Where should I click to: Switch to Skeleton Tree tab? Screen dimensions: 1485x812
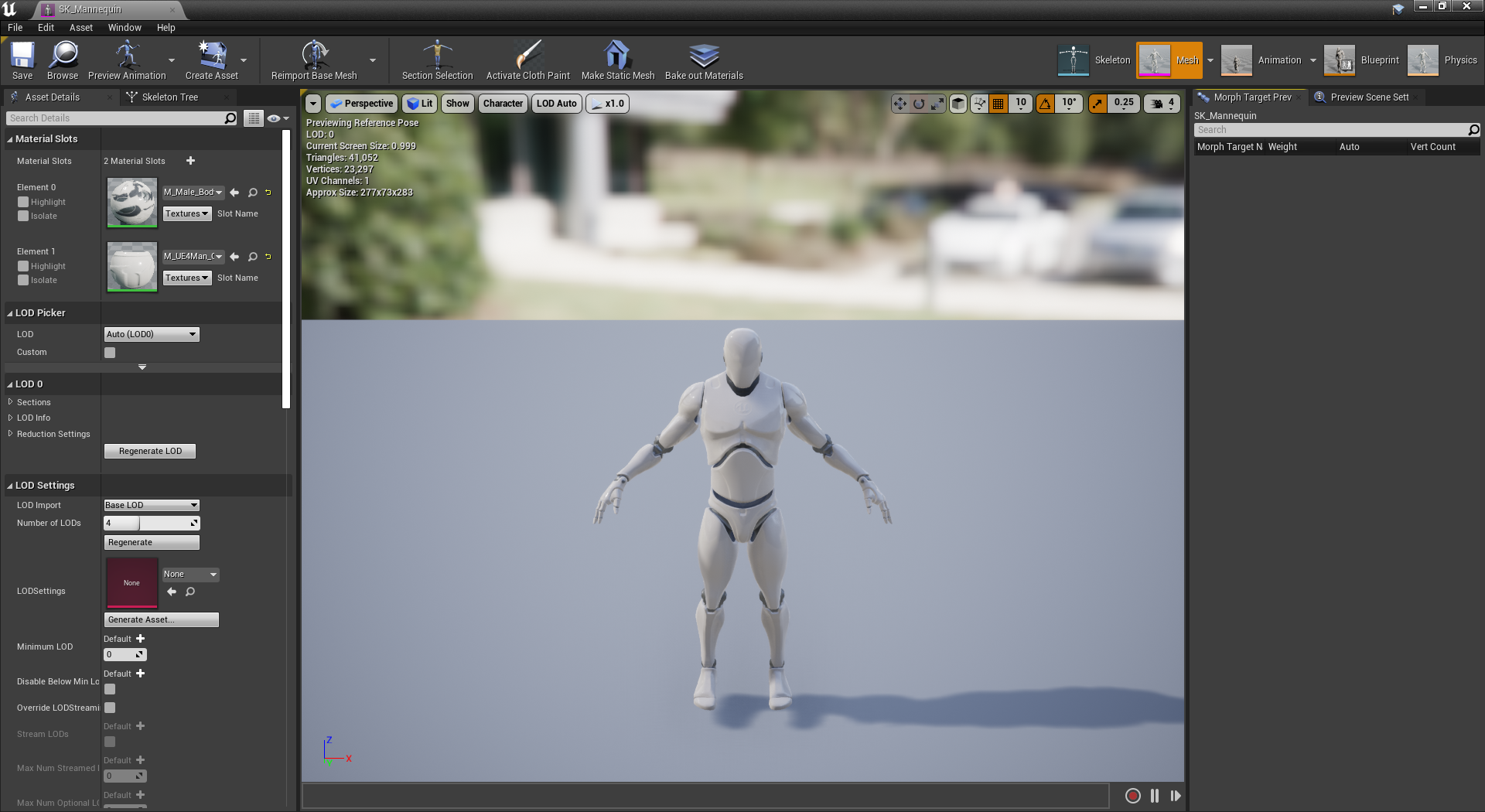[x=170, y=97]
